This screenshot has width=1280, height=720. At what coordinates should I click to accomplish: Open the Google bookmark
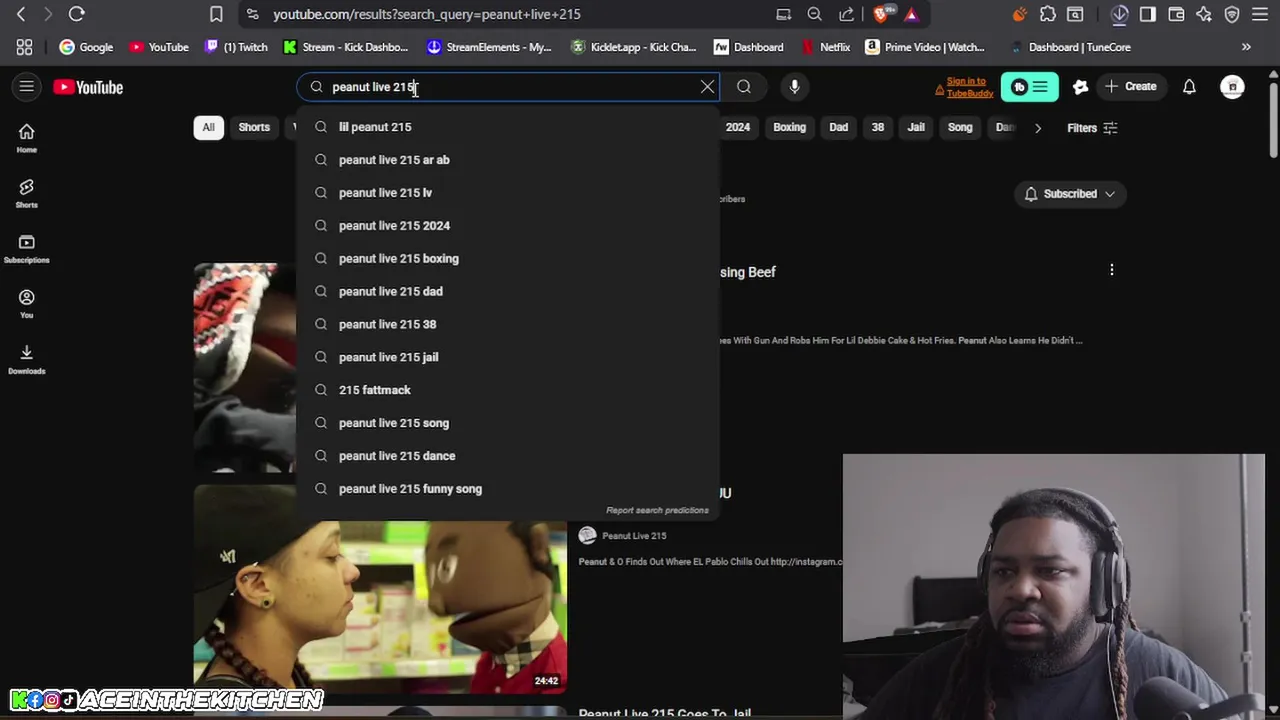click(x=86, y=47)
